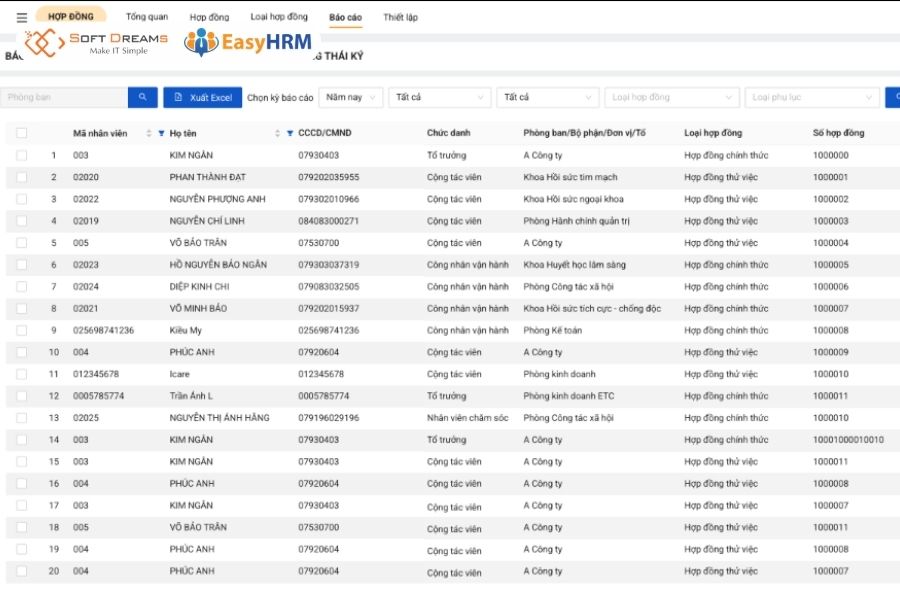Click the Chức danh column header

pos(448,133)
